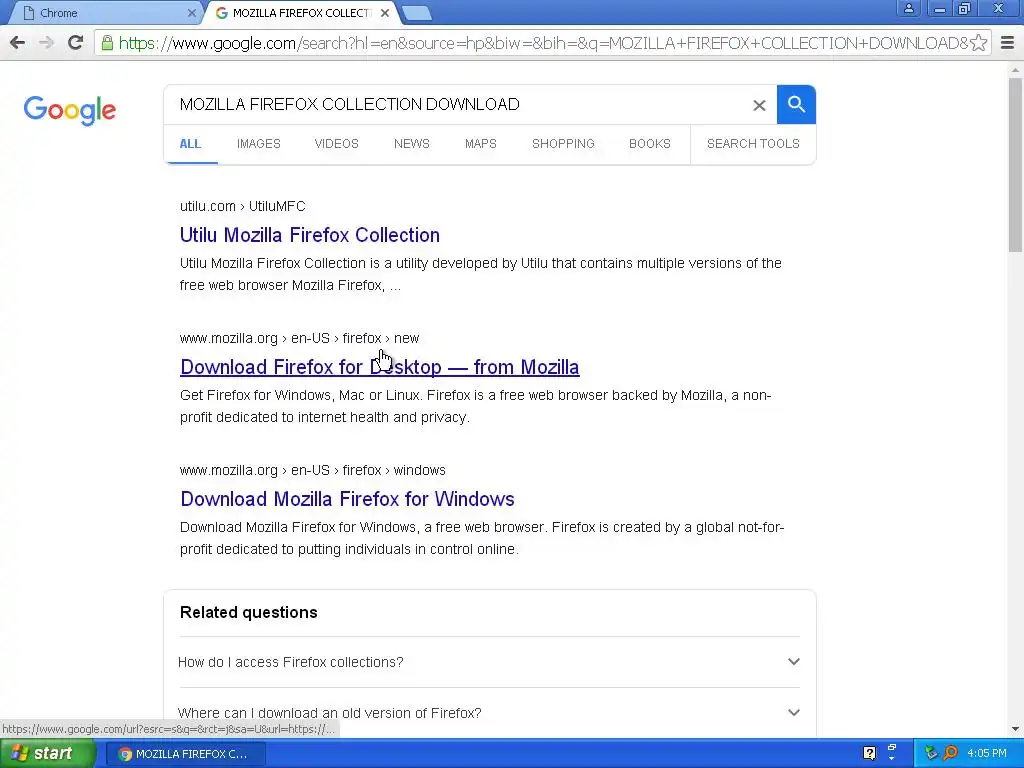Click the vertical scrollbar thumb
Viewport: 1024px width, 768px height.
click(1016, 165)
